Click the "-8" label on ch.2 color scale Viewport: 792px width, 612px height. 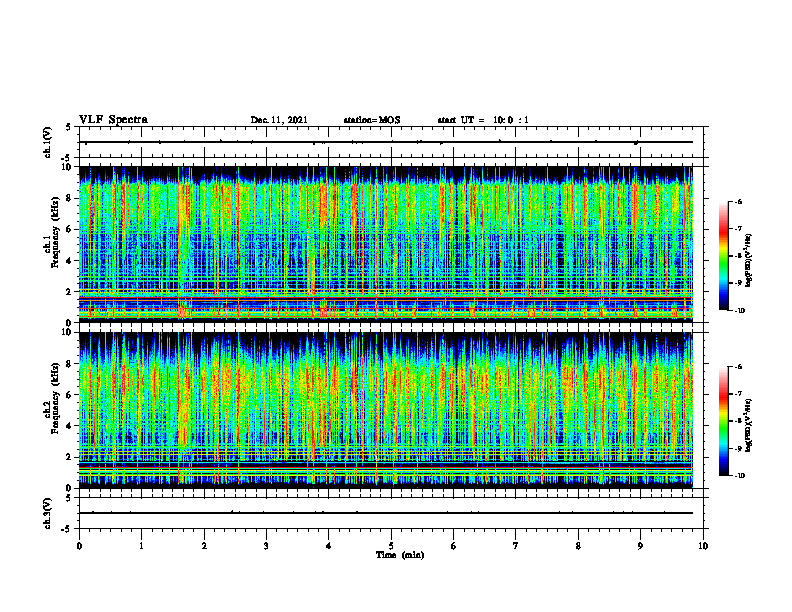pyautogui.click(x=738, y=421)
